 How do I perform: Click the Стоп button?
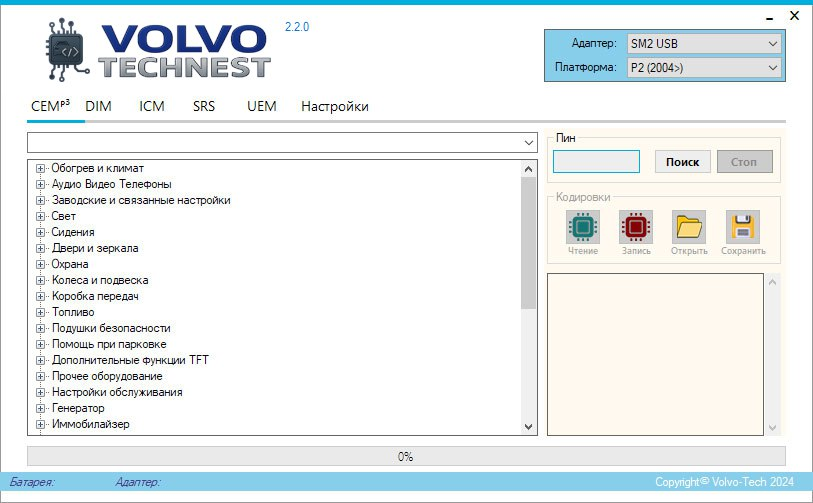coord(745,162)
